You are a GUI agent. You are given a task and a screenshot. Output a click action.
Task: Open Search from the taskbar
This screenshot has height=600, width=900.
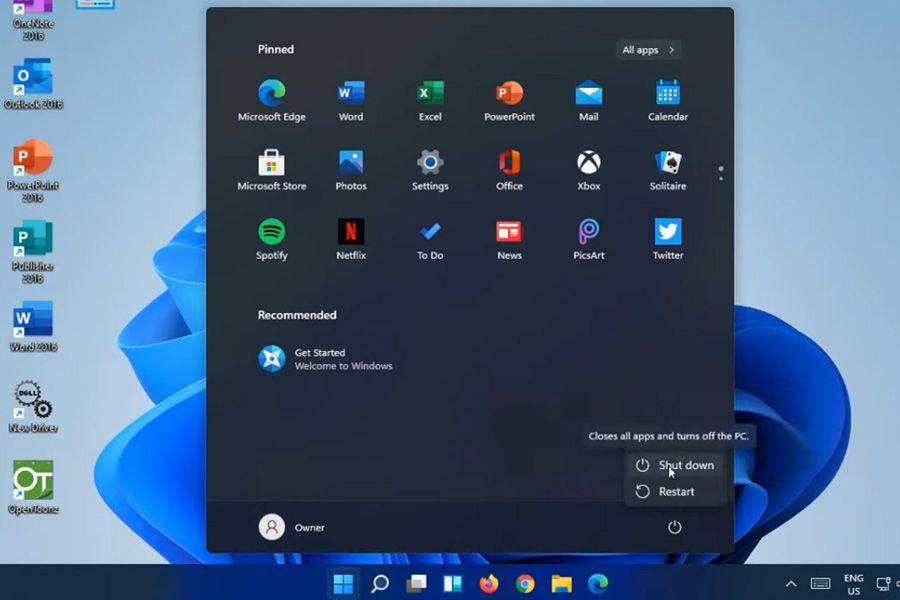(x=380, y=584)
